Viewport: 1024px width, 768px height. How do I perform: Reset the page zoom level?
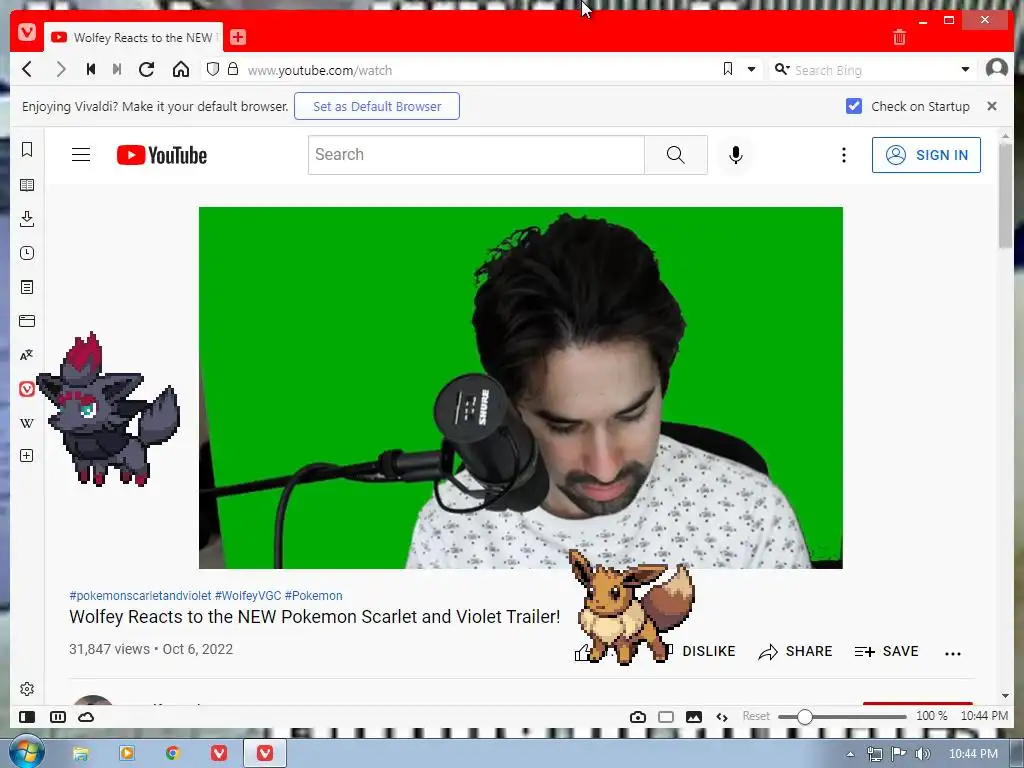[x=756, y=716]
